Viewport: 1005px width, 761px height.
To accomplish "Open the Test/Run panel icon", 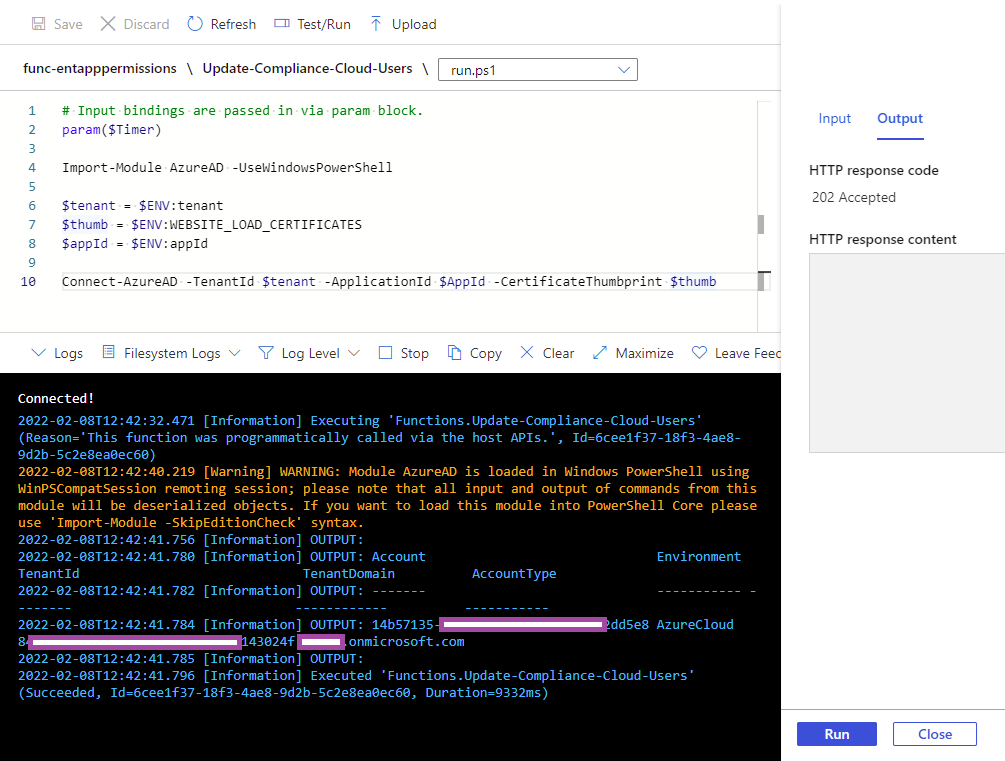I will (x=282, y=24).
